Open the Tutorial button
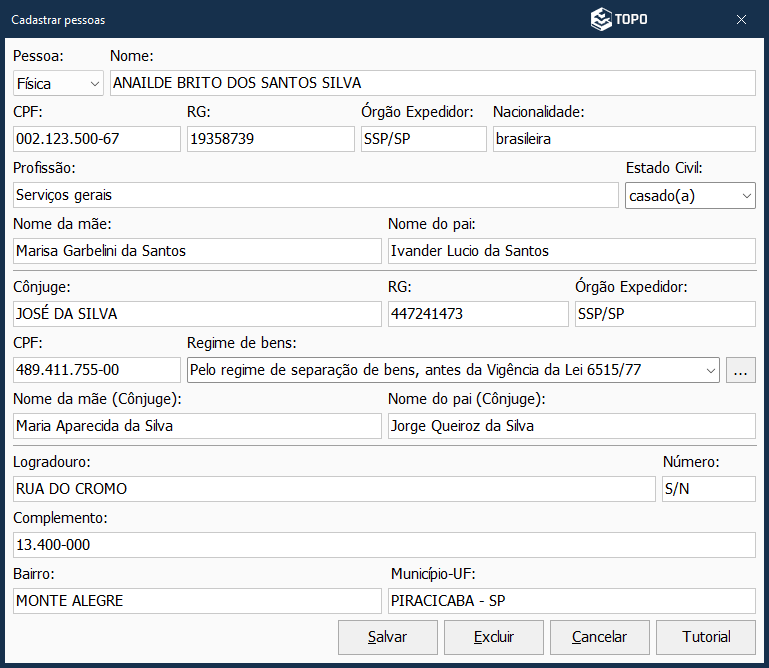Image resolution: width=769 pixels, height=668 pixels. click(x=706, y=637)
